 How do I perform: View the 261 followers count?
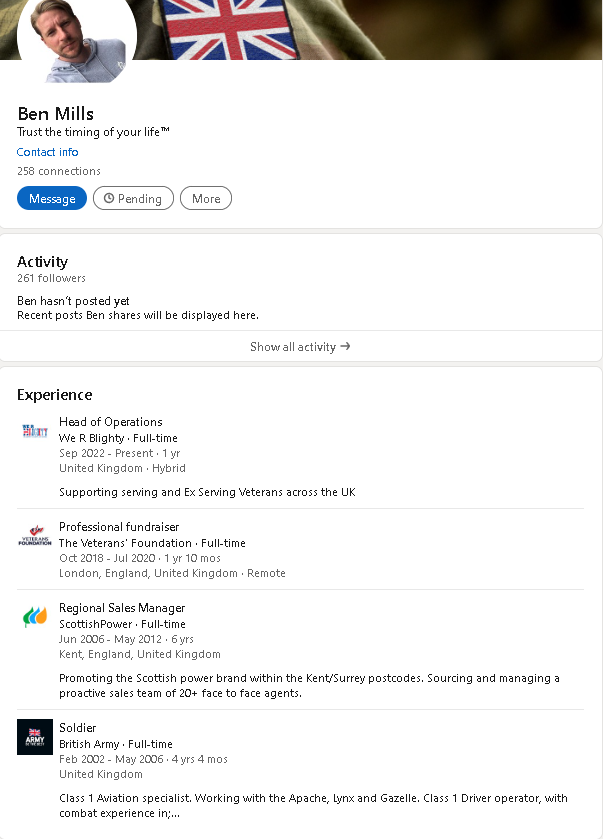click(x=51, y=278)
